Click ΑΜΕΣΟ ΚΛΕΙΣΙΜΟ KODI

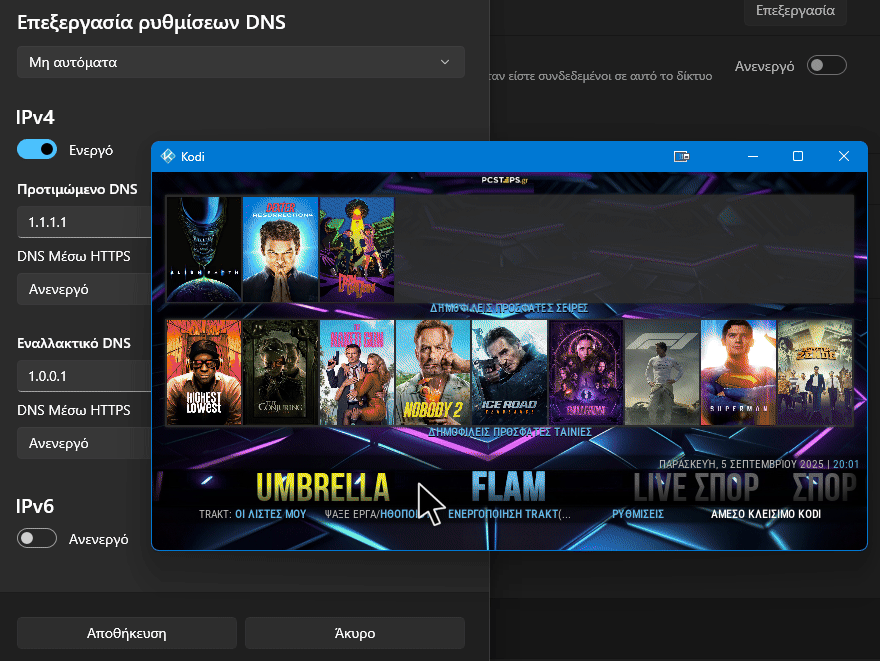[x=766, y=514]
